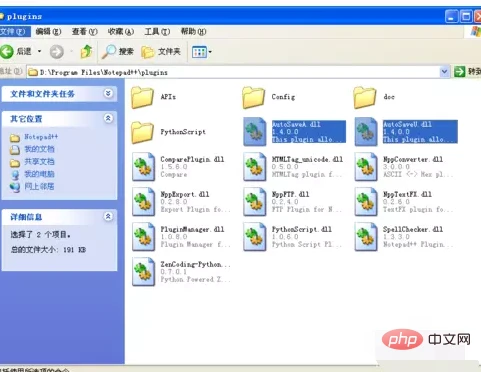Open the APIs folder icon
This screenshot has width=481, height=372.
(142, 97)
